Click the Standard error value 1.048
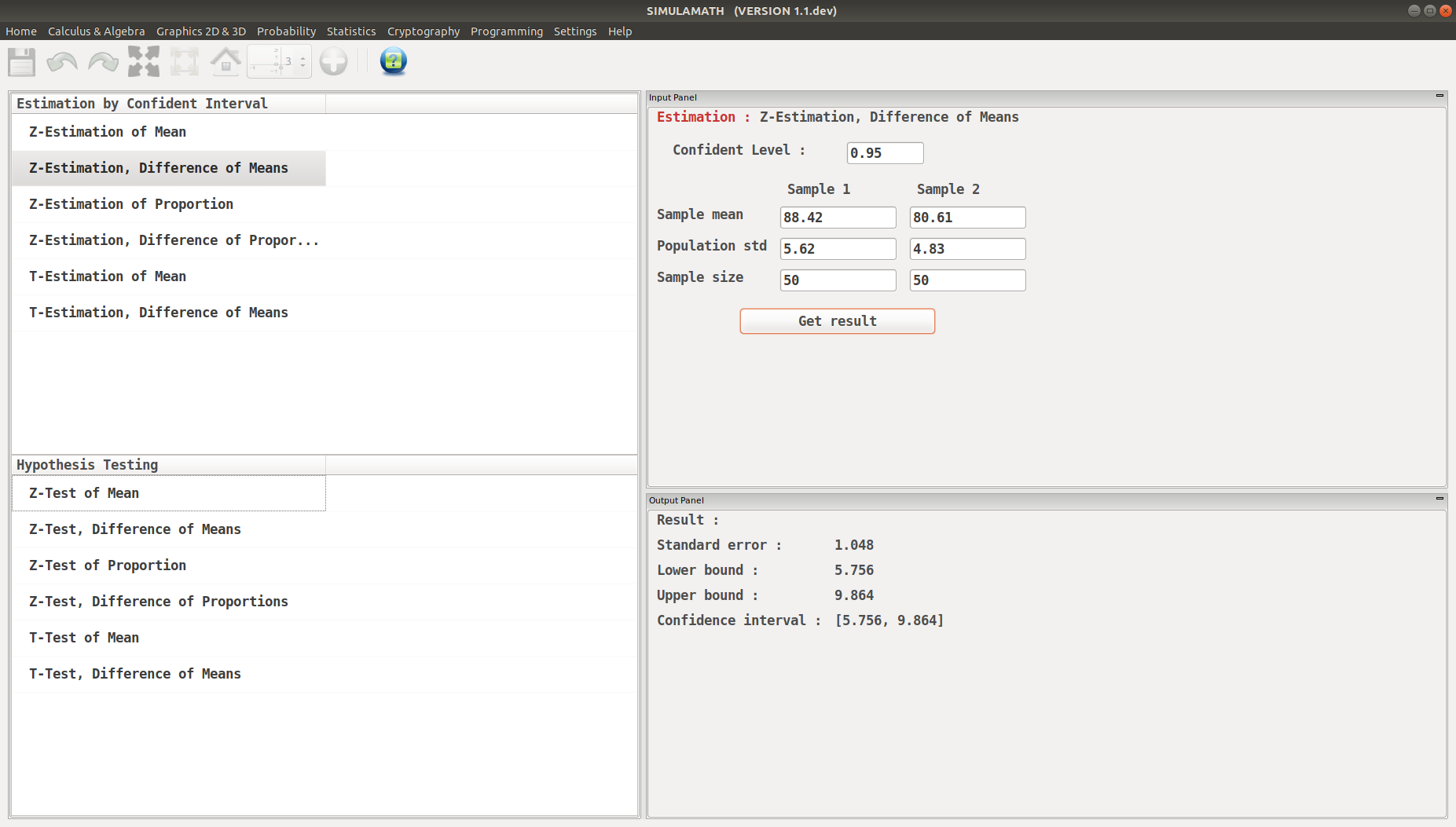 click(x=854, y=545)
